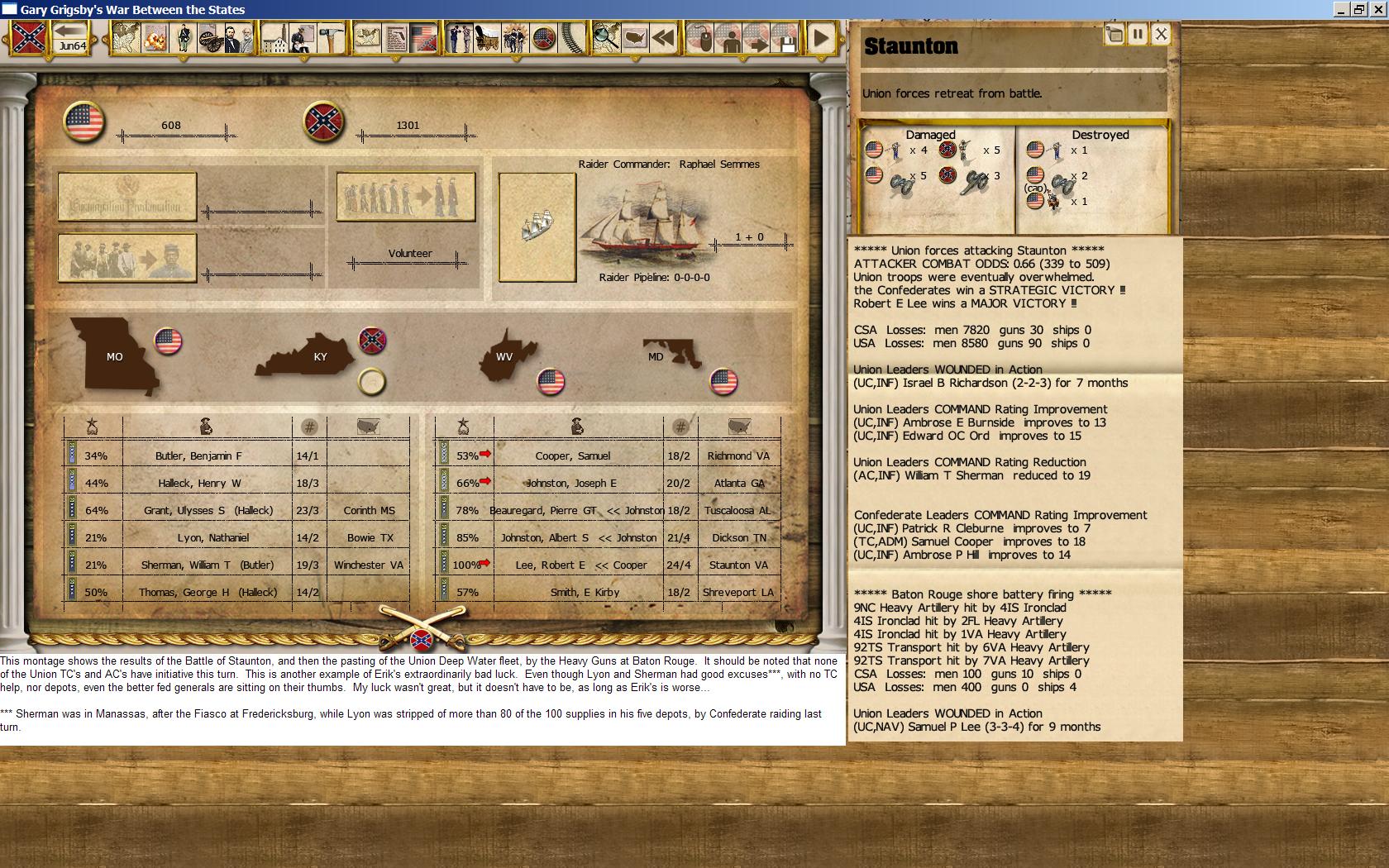Click the mouse settings toolbar icon
Image resolution: width=1389 pixels, height=868 pixels.
point(701,38)
